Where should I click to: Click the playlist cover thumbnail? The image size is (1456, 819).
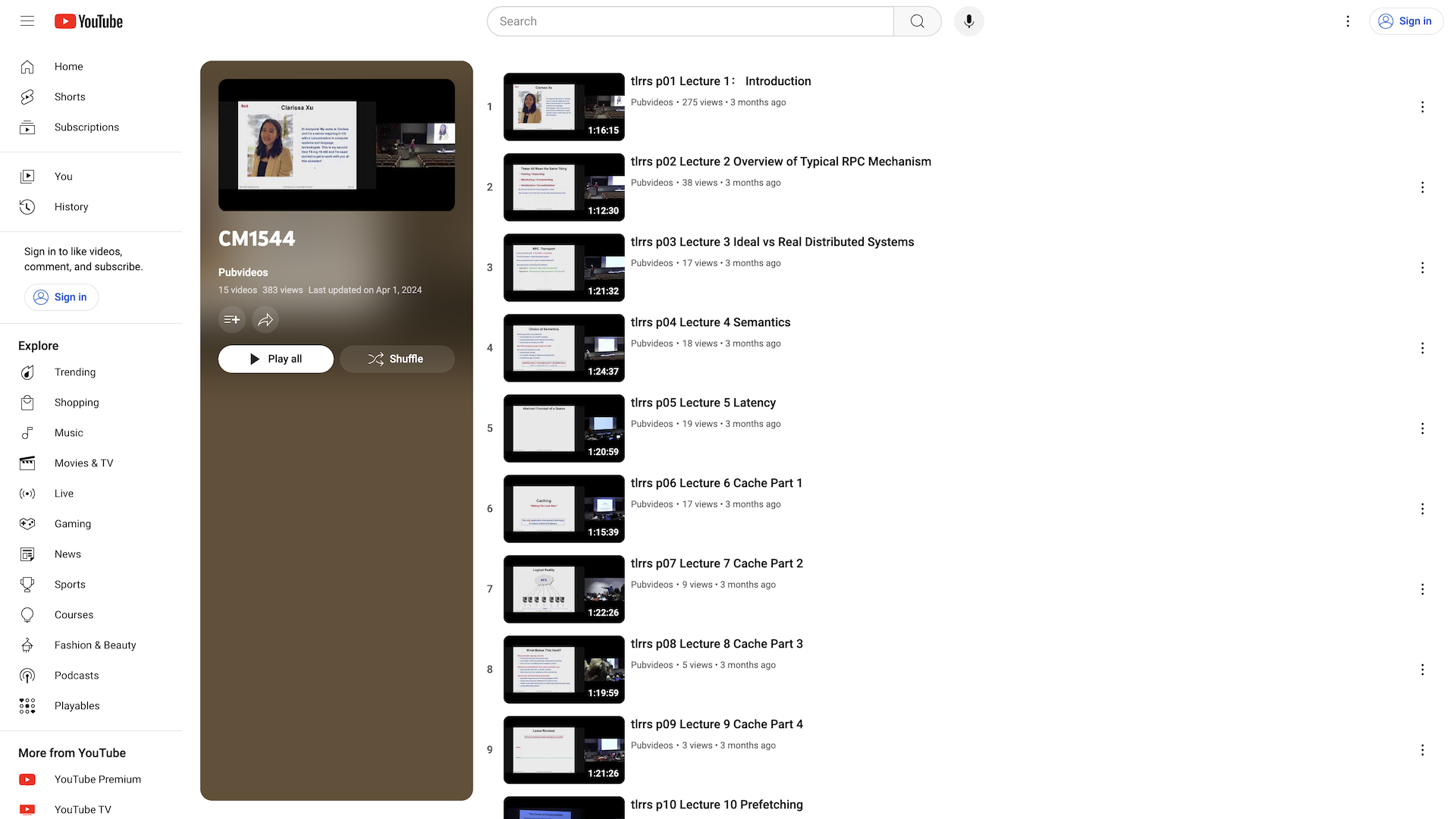tap(337, 145)
